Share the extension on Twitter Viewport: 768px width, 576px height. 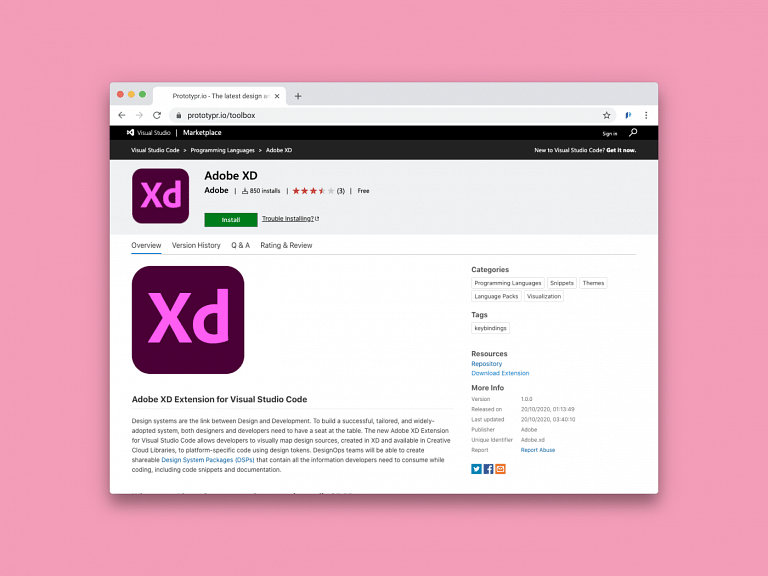[x=477, y=468]
